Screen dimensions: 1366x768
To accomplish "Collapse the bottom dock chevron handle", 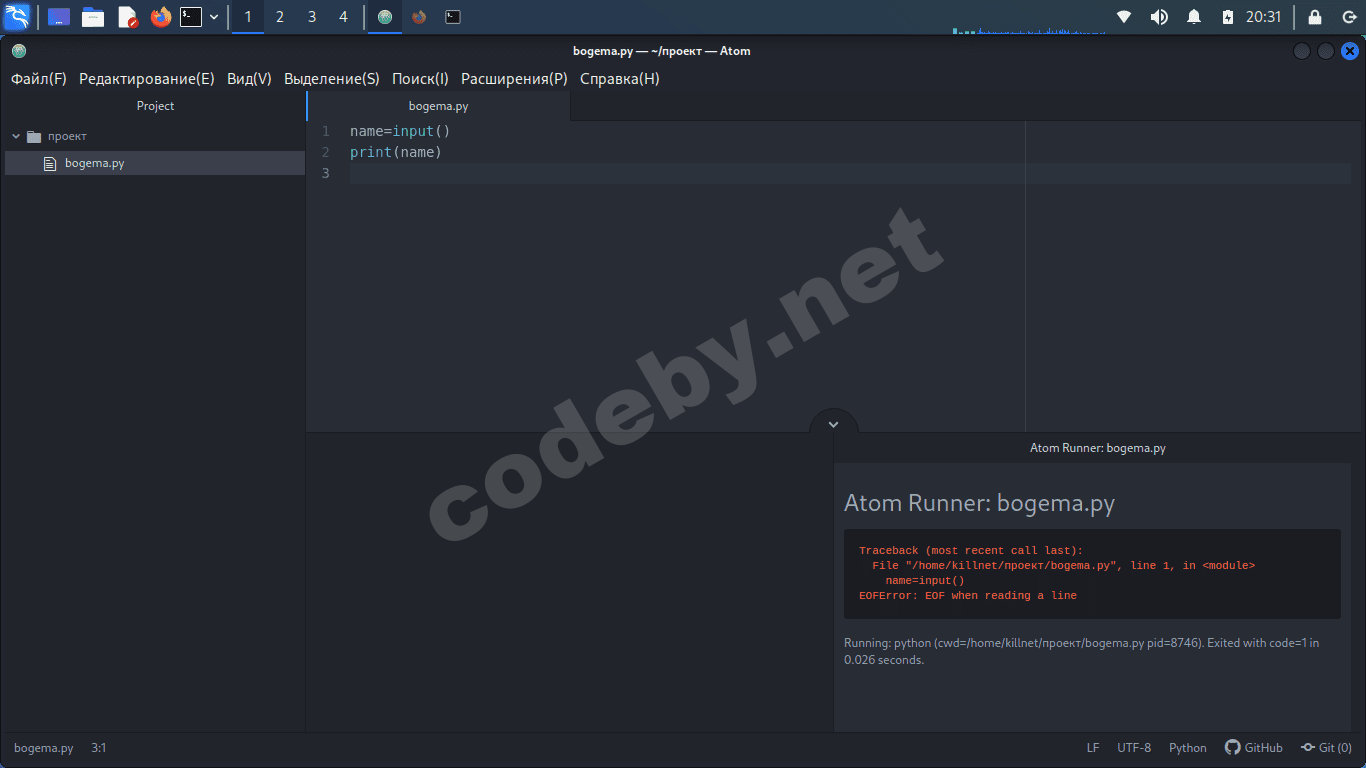I will pos(833,424).
